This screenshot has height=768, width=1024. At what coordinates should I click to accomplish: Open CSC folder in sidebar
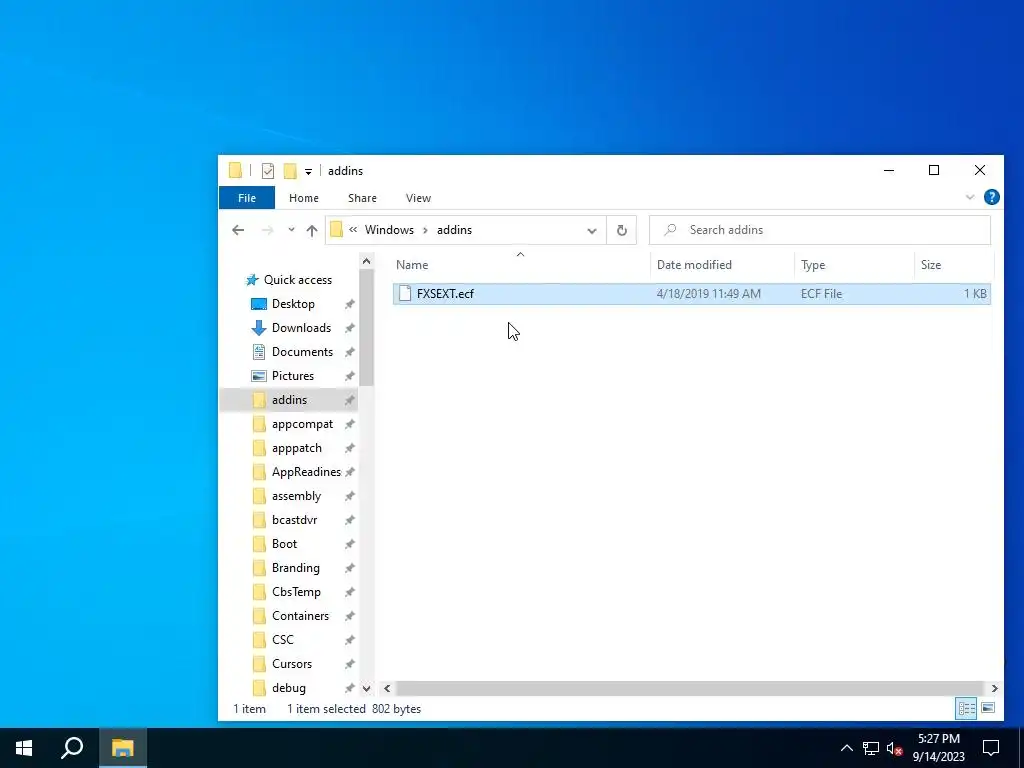283,640
